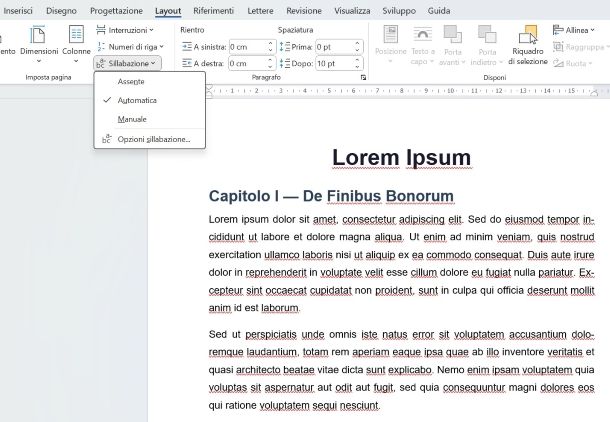The width and height of the screenshot is (610, 422).
Task: Click the Opzioni sillabazione menu icon
Action: 107,139
